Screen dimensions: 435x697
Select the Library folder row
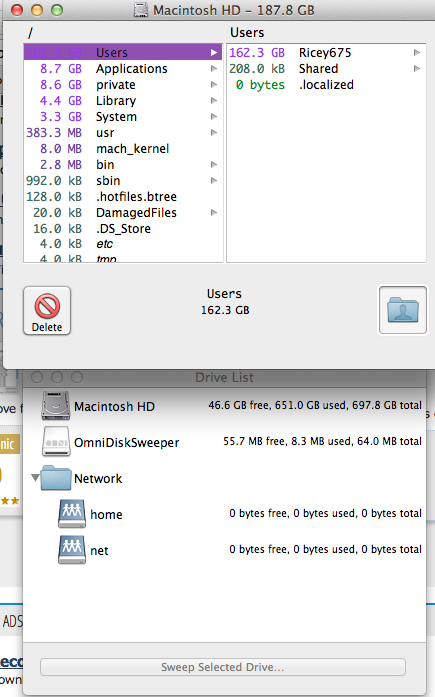[123, 100]
